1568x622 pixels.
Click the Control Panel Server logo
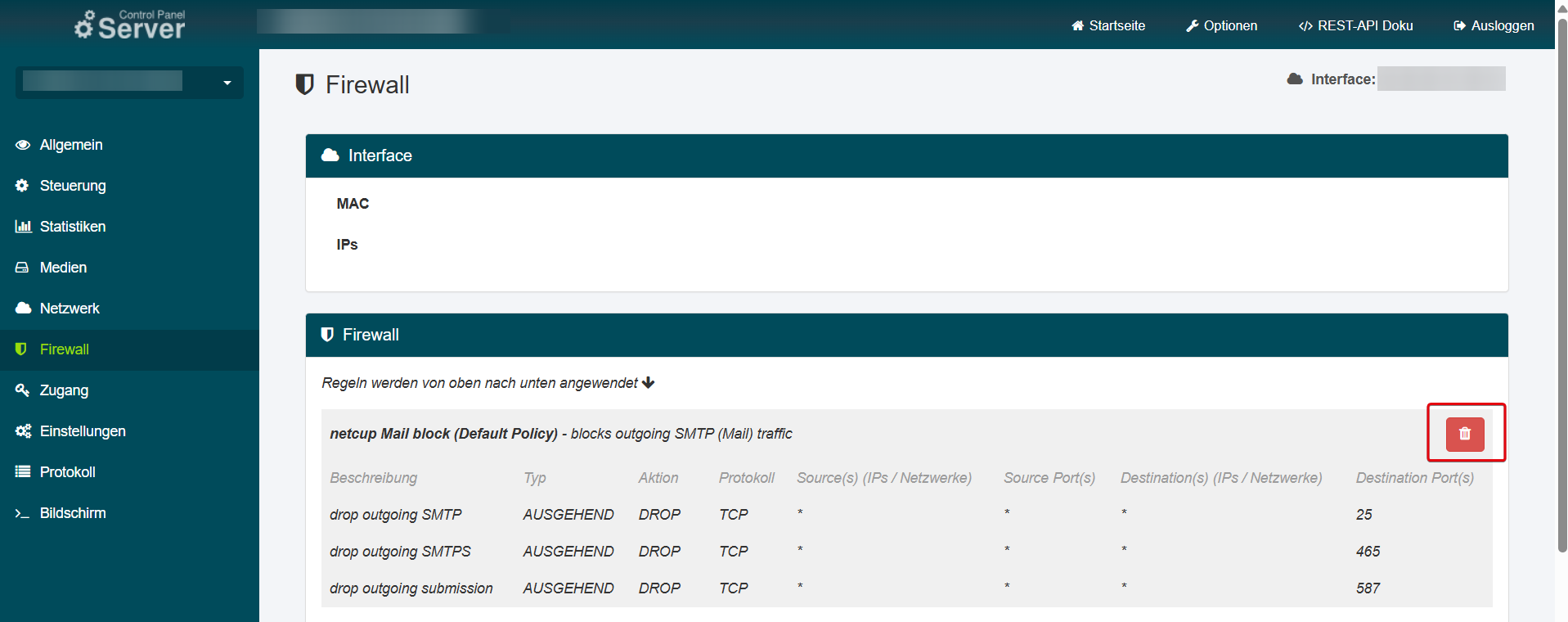click(130, 25)
